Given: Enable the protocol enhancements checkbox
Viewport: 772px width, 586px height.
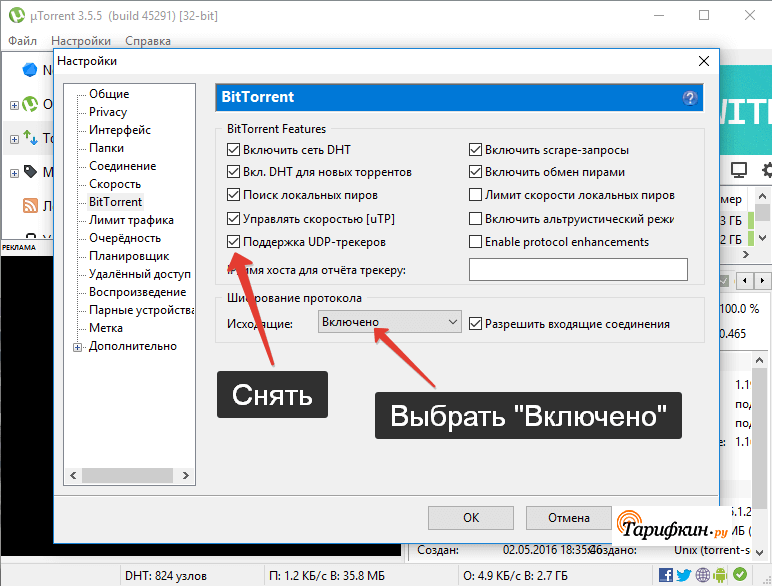Looking at the screenshot, I should point(475,241).
